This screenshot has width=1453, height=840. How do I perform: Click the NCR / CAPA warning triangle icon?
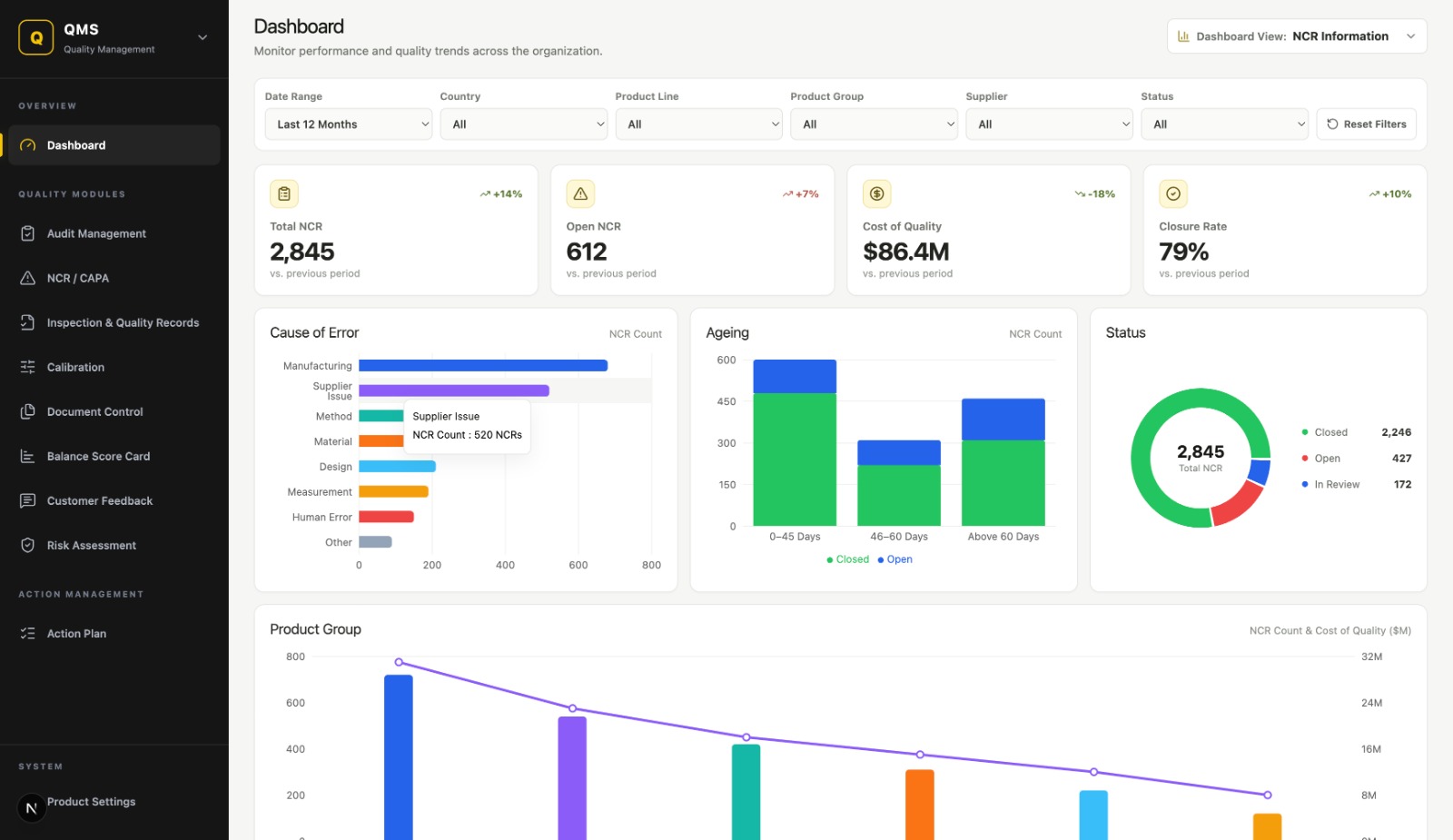(28, 278)
